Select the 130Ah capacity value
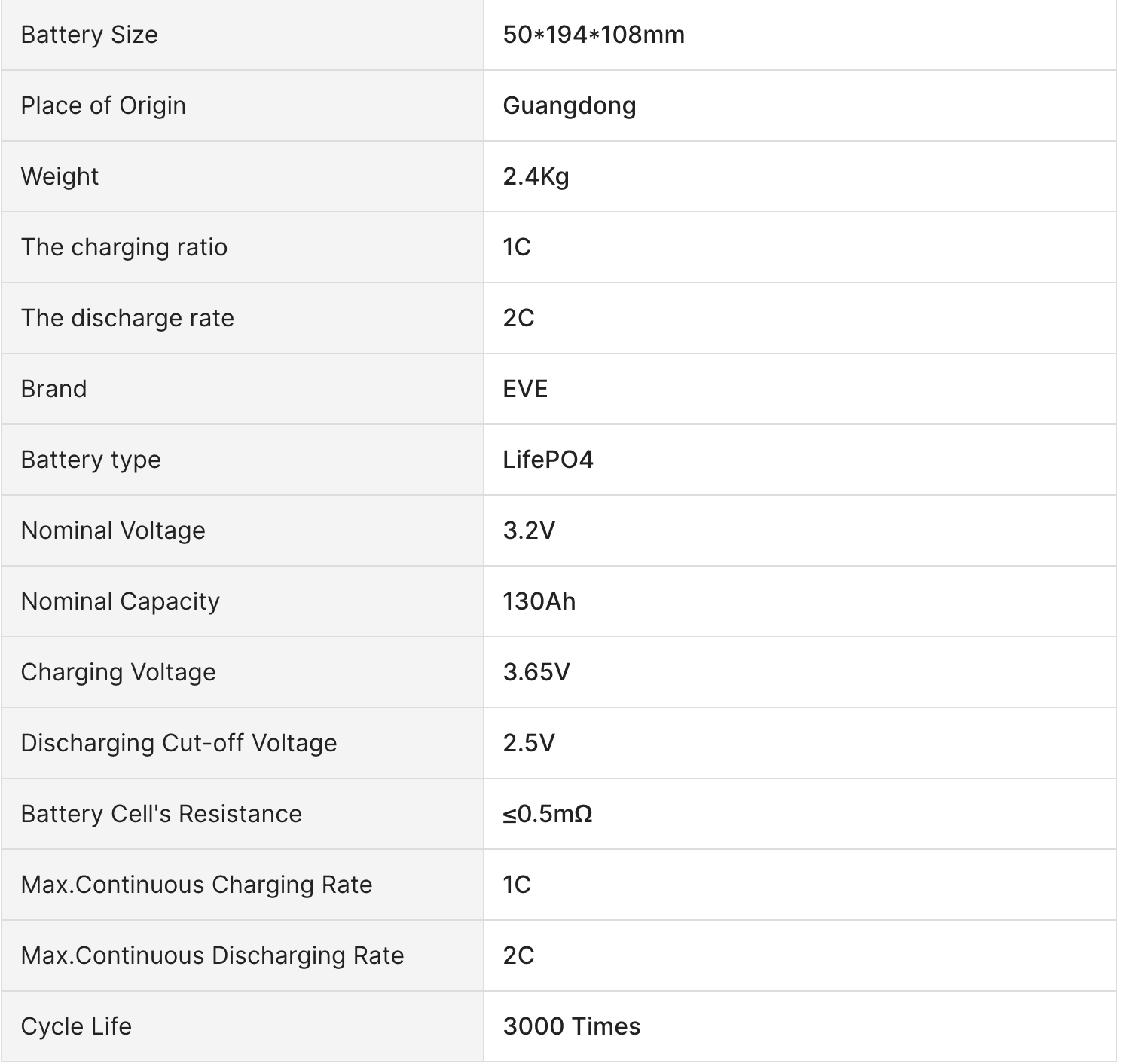The width and height of the screenshot is (1124, 1064). [539, 601]
